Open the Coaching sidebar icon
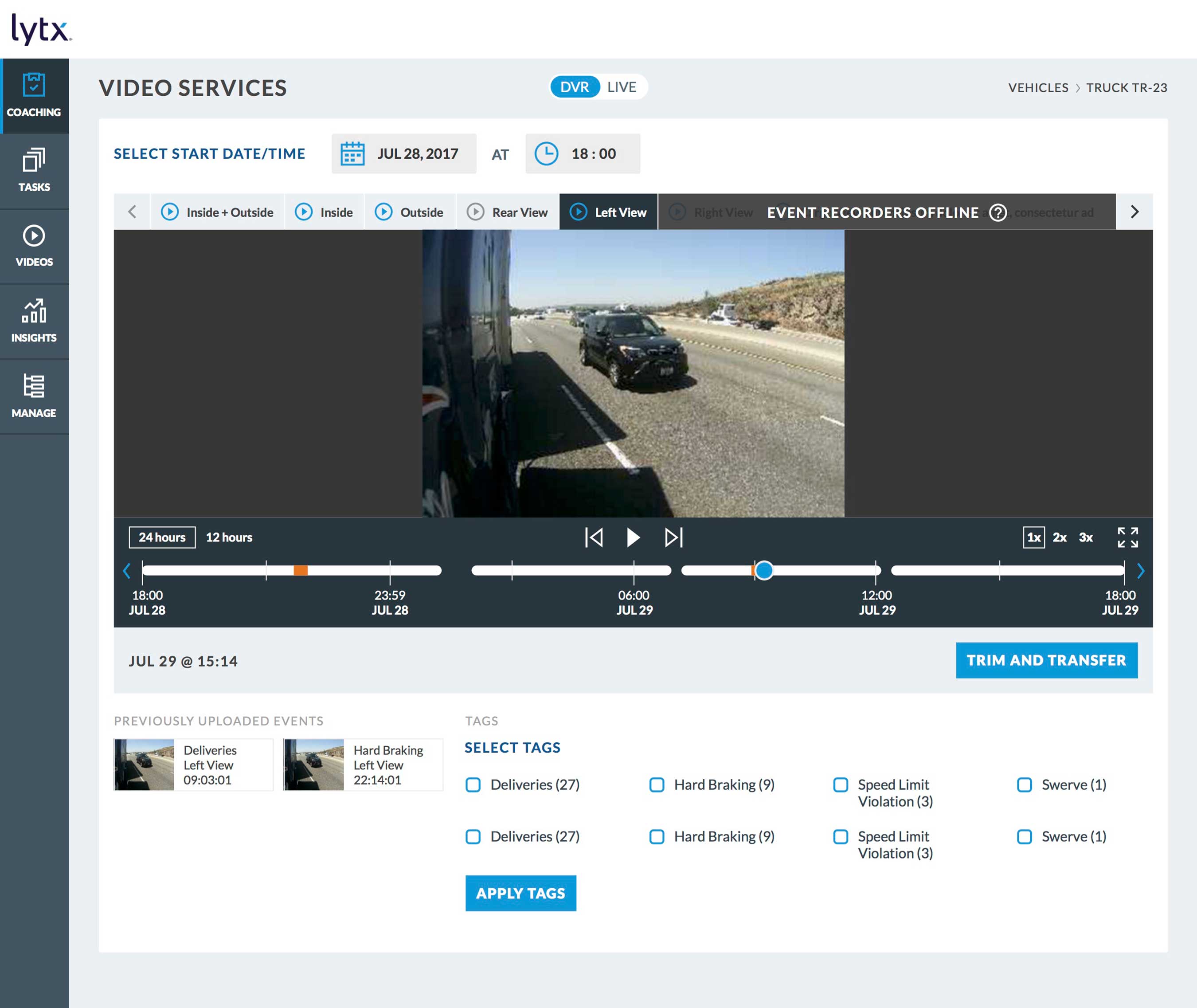Image resolution: width=1197 pixels, height=1008 pixels. pos(34,85)
